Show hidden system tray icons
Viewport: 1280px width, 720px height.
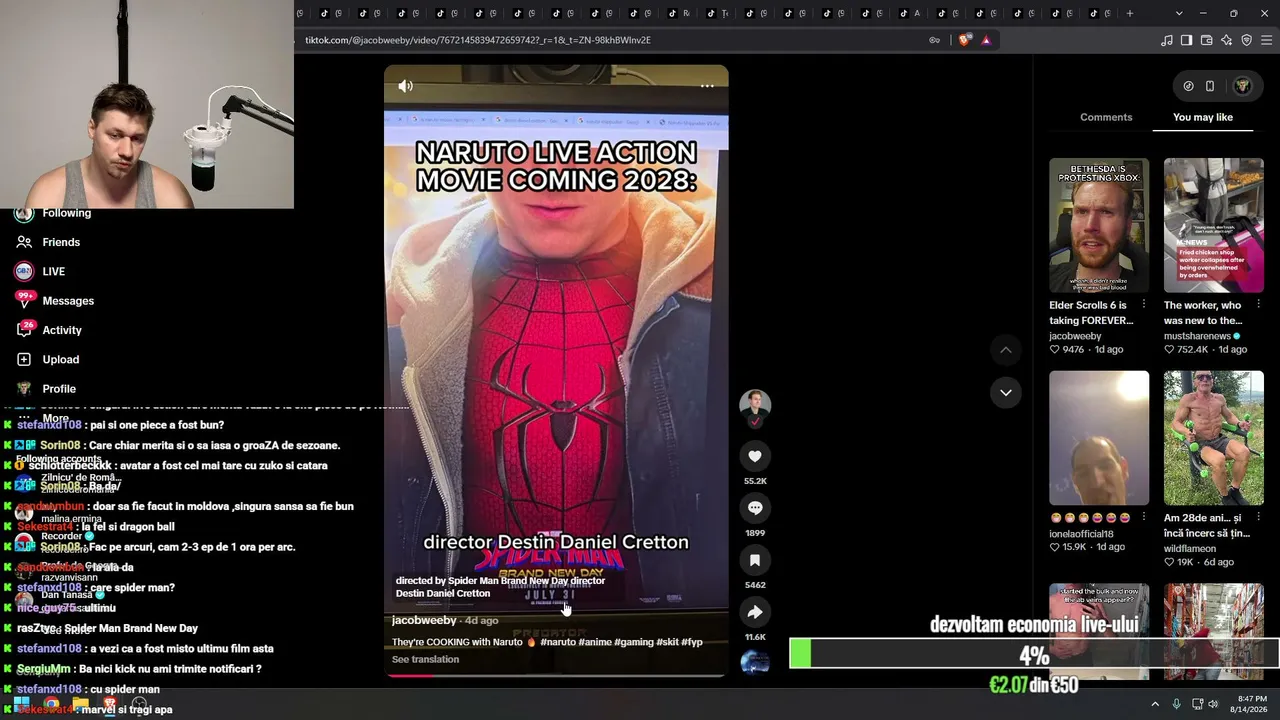(1155, 704)
